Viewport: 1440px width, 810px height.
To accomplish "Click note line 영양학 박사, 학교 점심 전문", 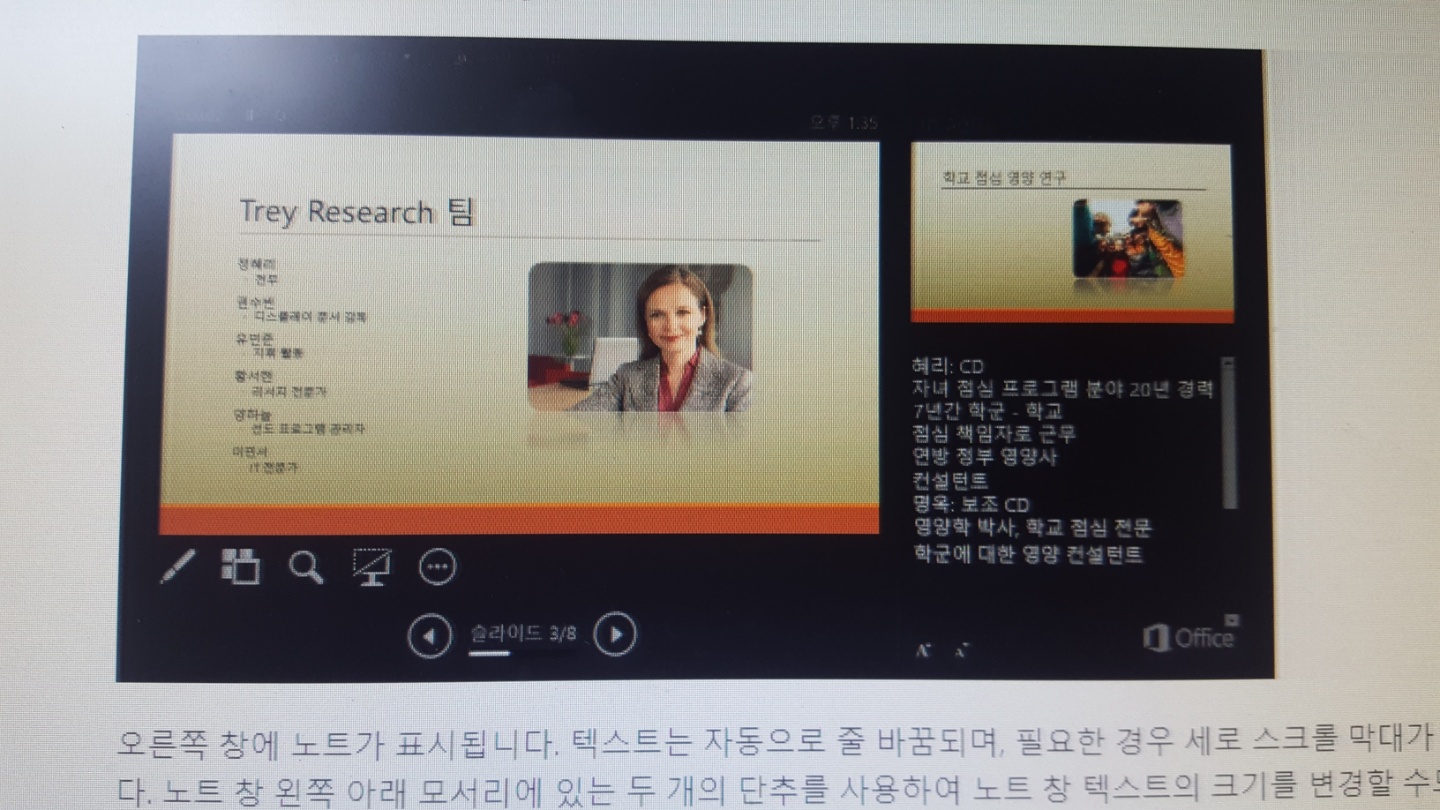I will tap(1032, 527).
